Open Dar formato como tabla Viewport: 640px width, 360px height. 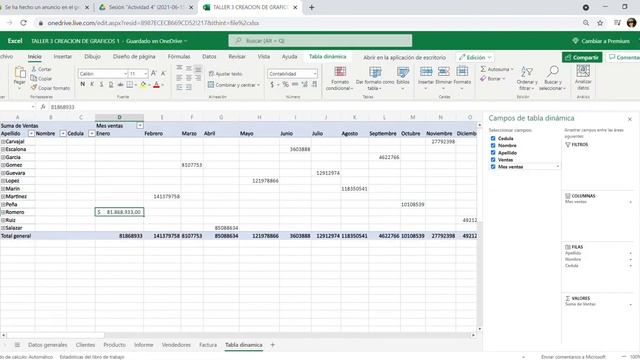[x=375, y=78]
